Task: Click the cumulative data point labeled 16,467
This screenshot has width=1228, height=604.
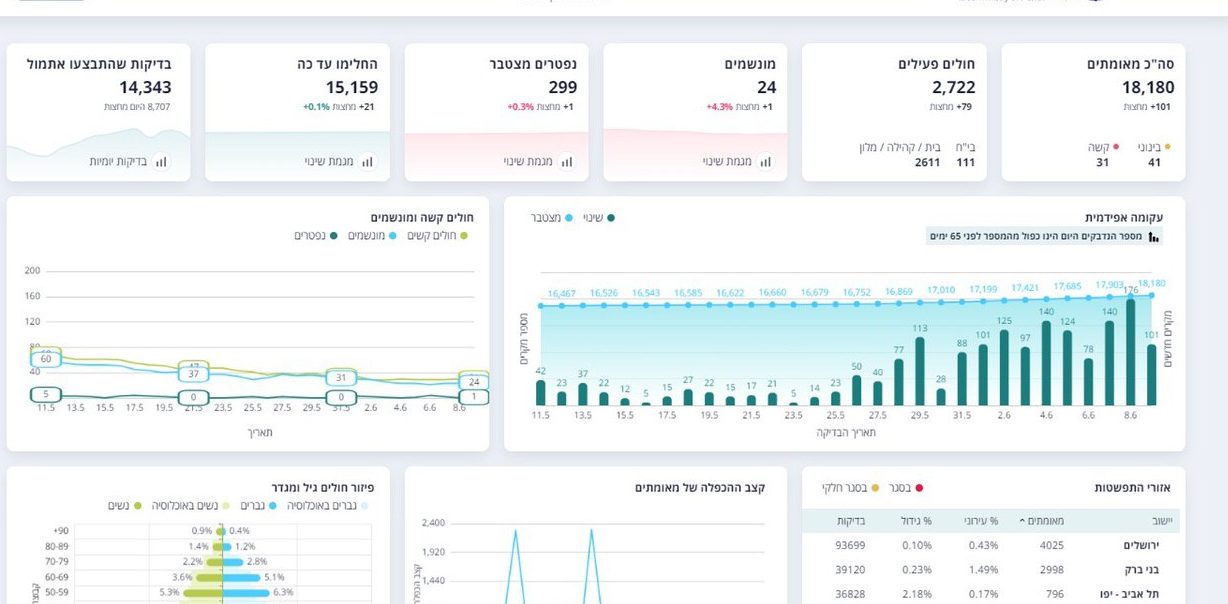Action: (x=561, y=305)
